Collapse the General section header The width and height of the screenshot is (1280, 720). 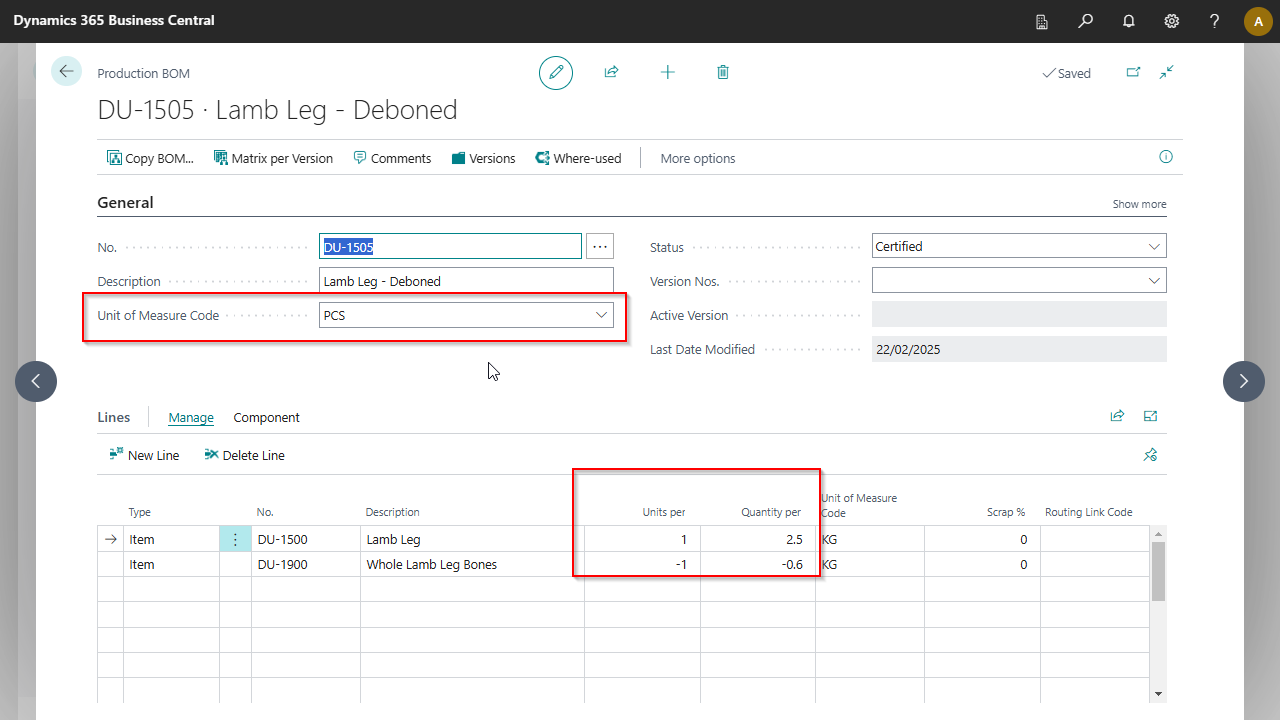tap(125, 202)
